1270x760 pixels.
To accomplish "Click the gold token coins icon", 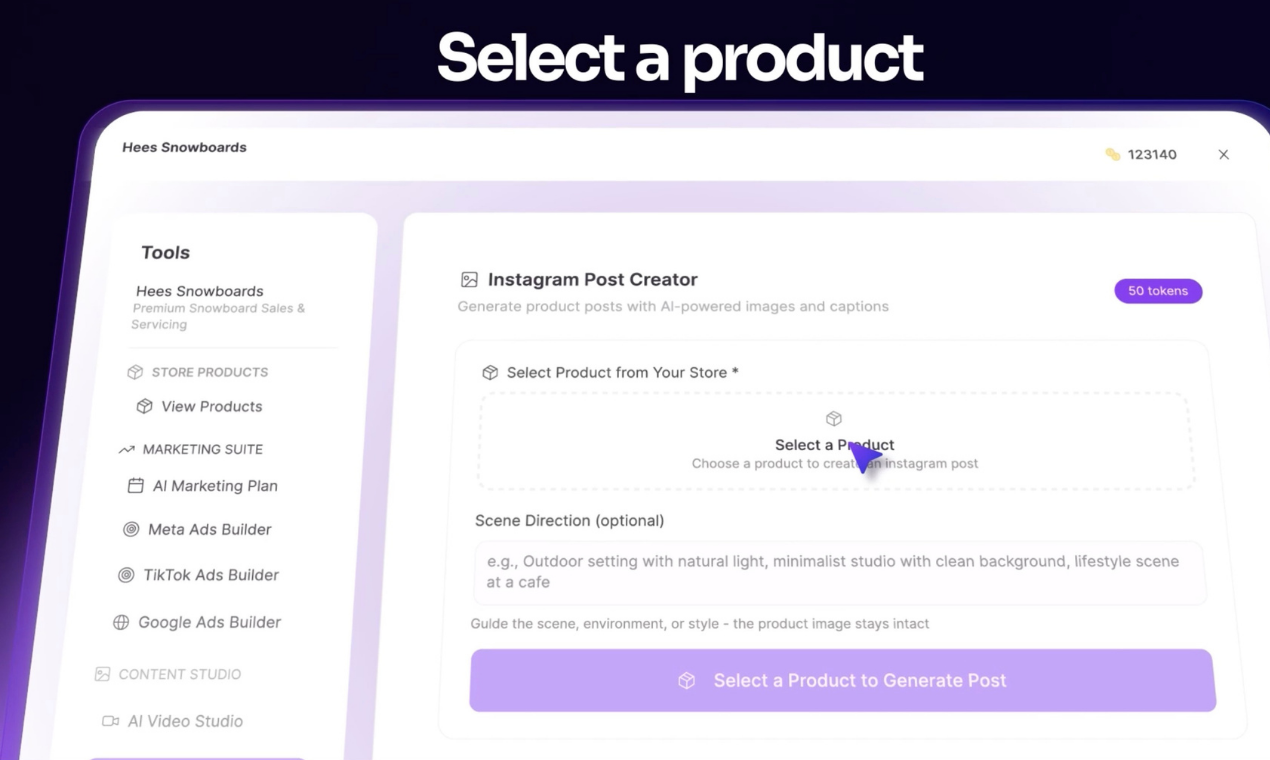I will coord(1112,154).
